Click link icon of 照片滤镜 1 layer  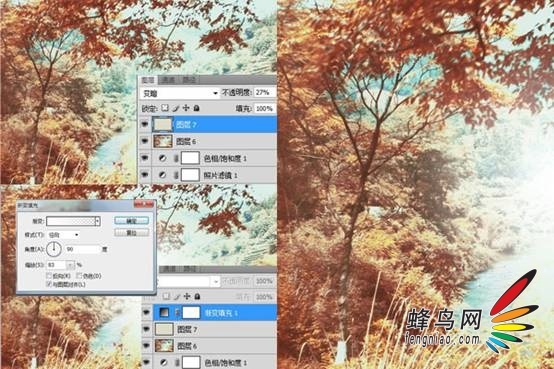pyautogui.click(x=176, y=175)
